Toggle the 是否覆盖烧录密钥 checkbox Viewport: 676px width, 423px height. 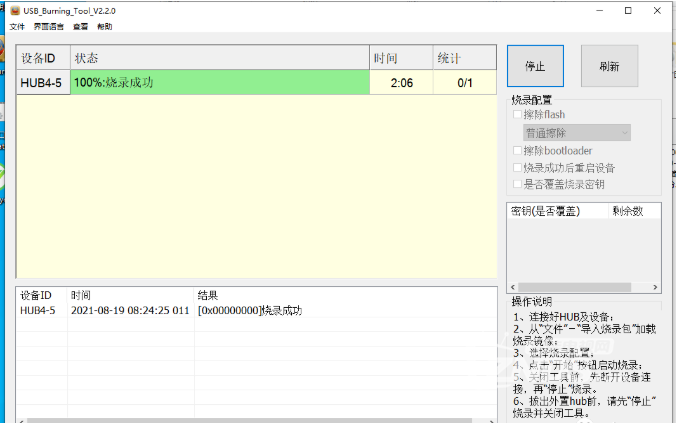517,184
